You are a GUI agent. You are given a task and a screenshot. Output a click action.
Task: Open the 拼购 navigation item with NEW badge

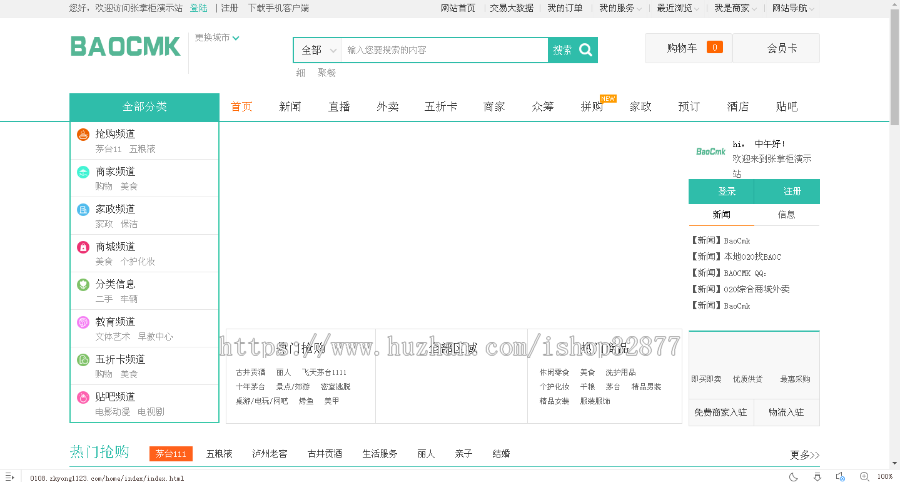[592, 107]
